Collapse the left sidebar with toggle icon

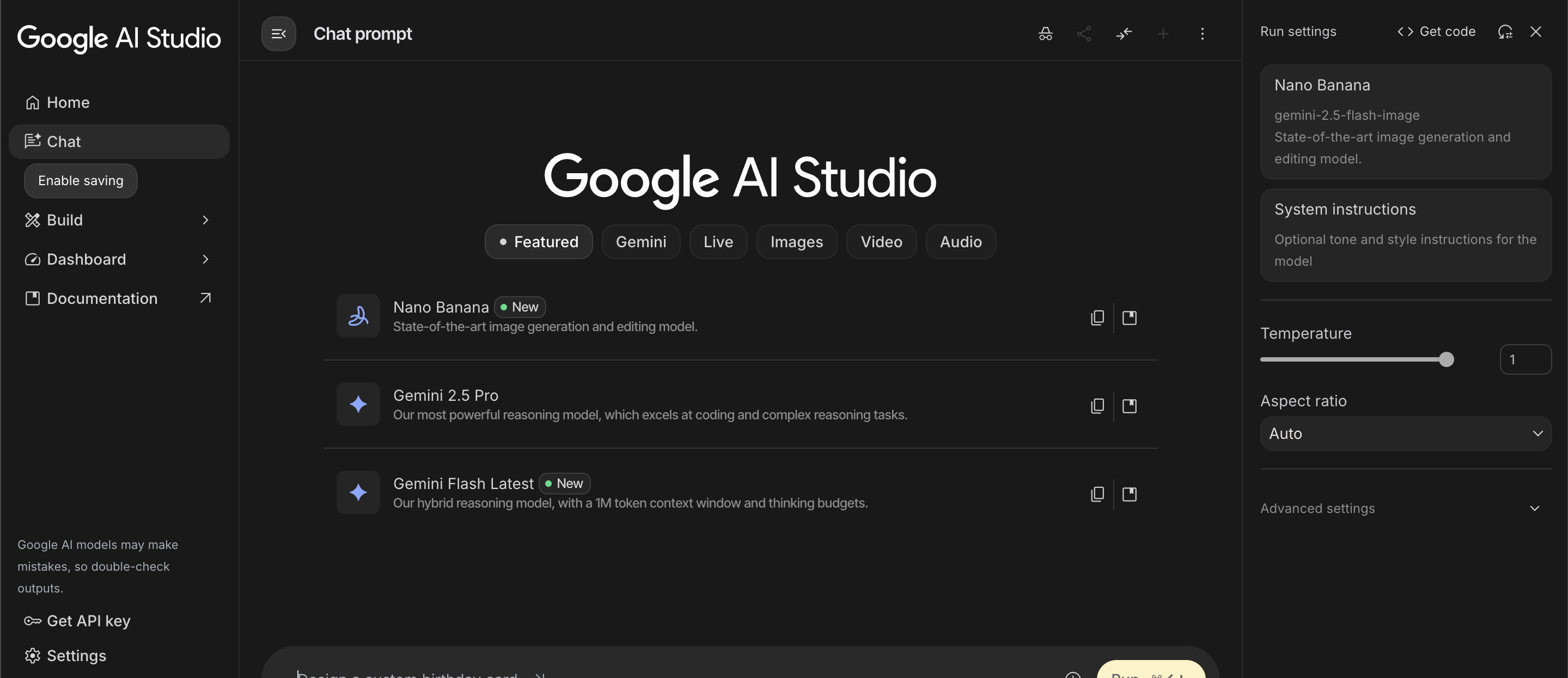click(278, 33)
